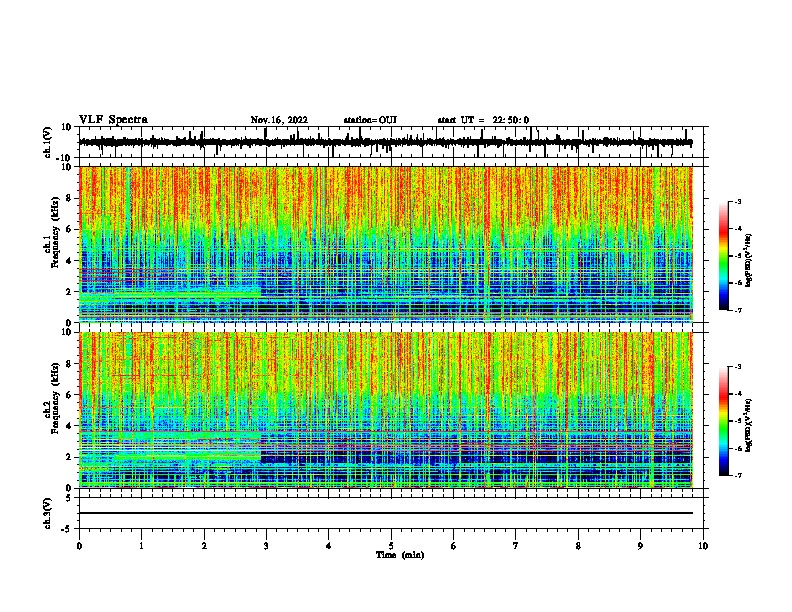Click the "-10" tick of the ch.1(V) axis
The width and height of the screenshot is (792, 612).
click(x=65, y=158)
